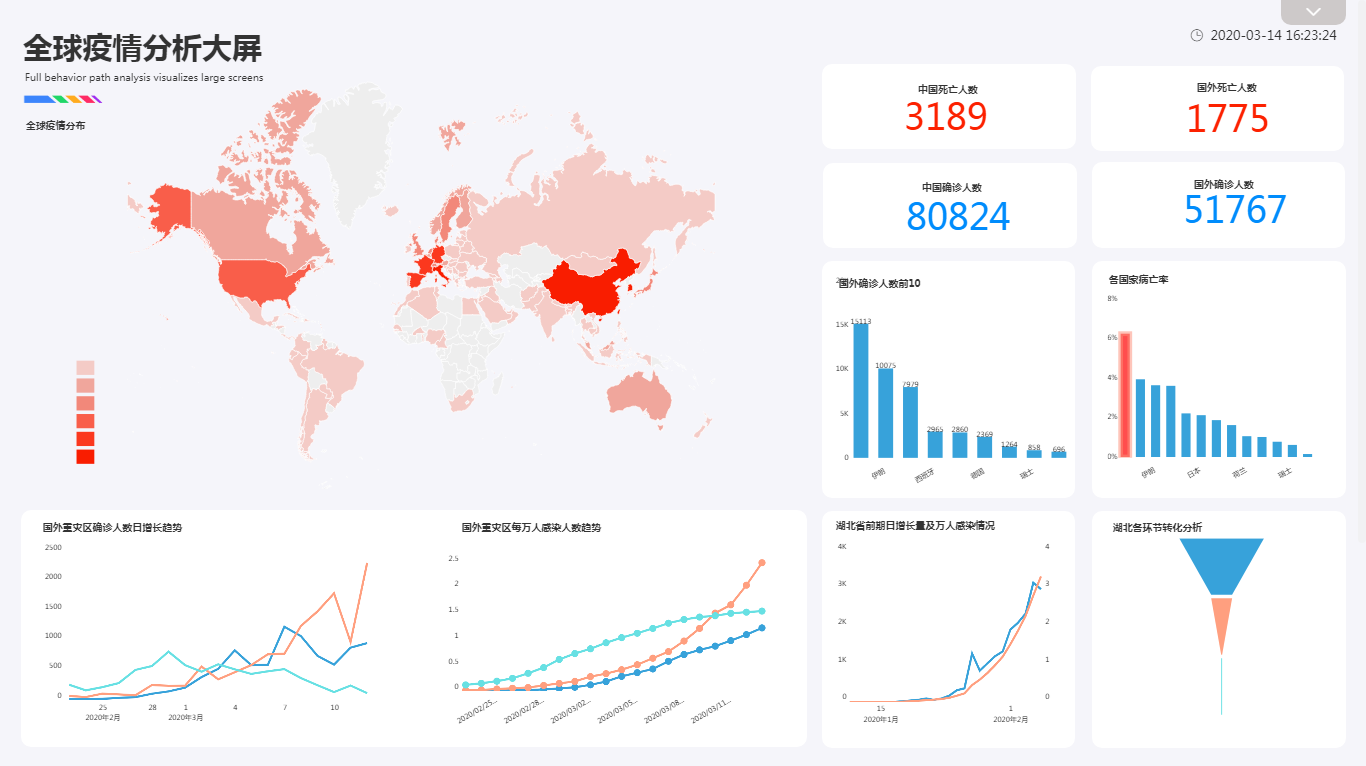Expand the top-right chevron dropdown tab
Viewport: 1366px width, 766px height.
1313,12
